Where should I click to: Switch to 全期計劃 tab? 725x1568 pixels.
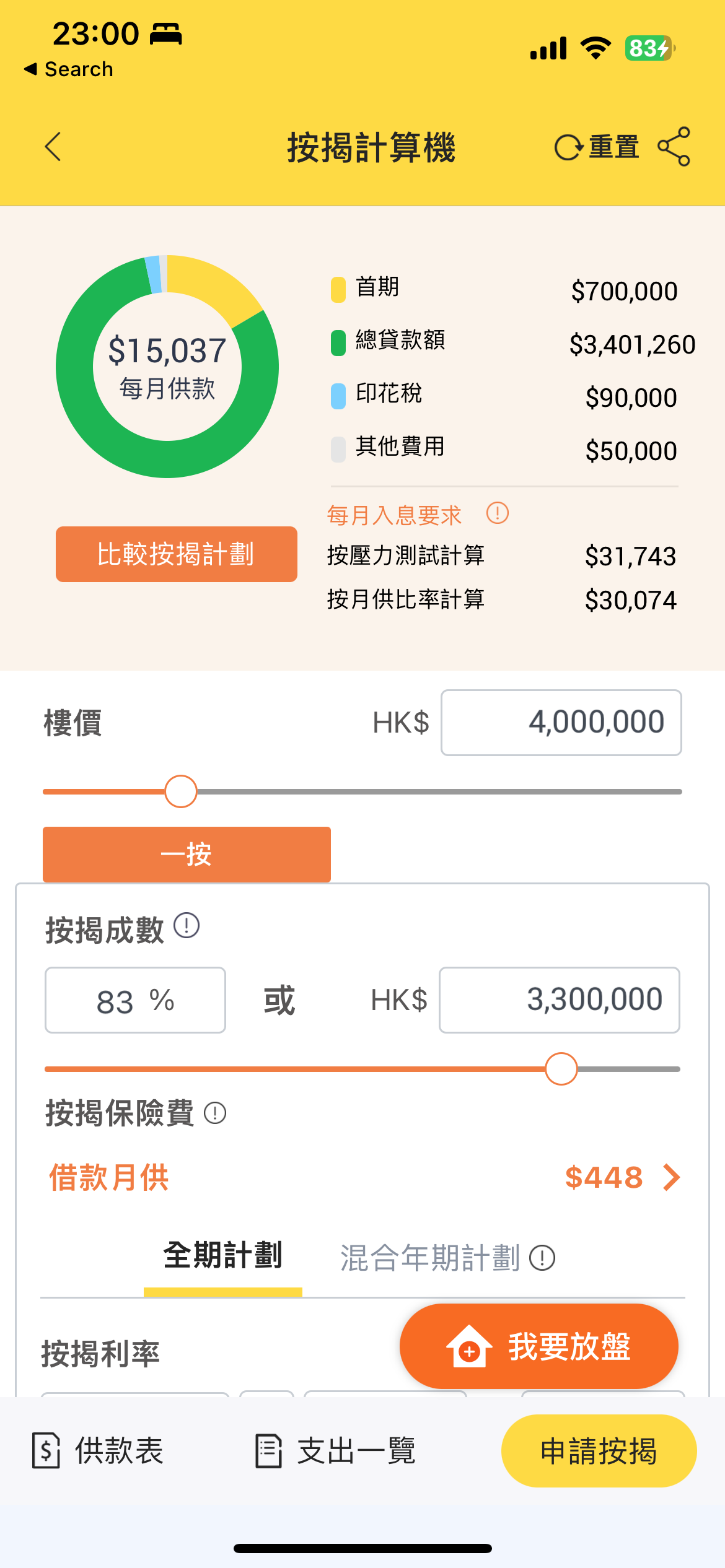pos(223,1256)
